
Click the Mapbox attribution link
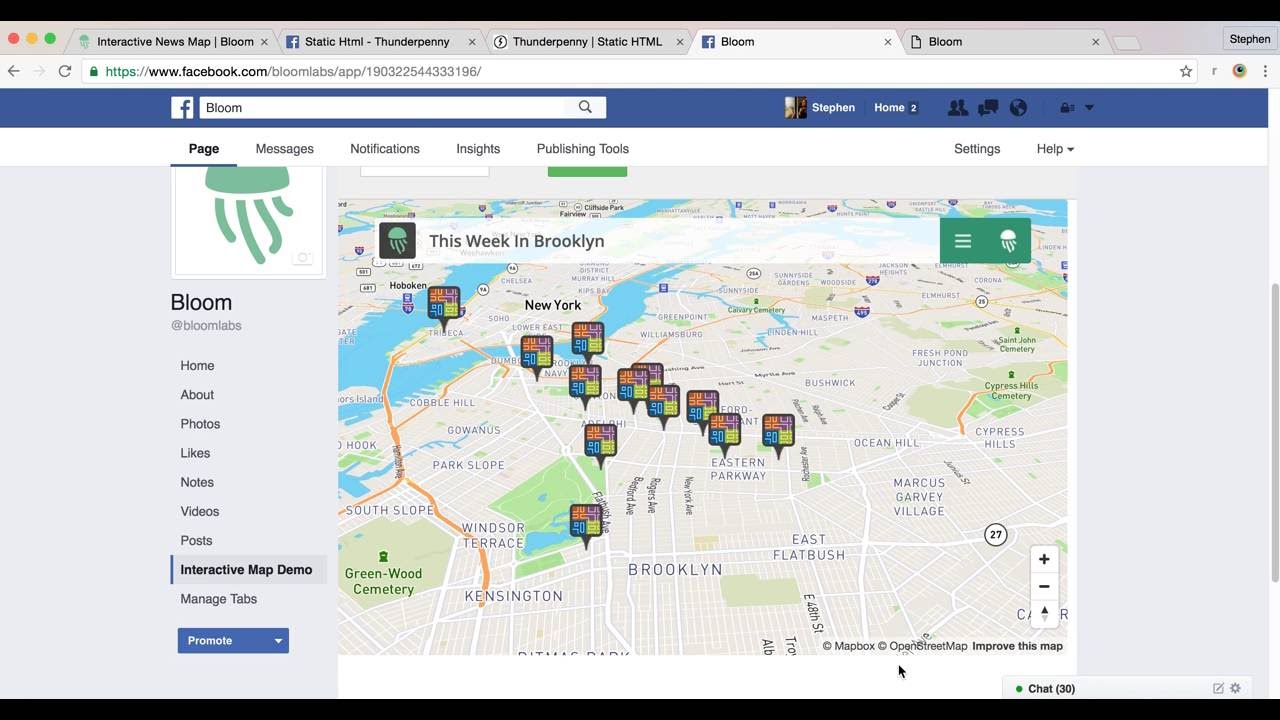pos(848,646)
